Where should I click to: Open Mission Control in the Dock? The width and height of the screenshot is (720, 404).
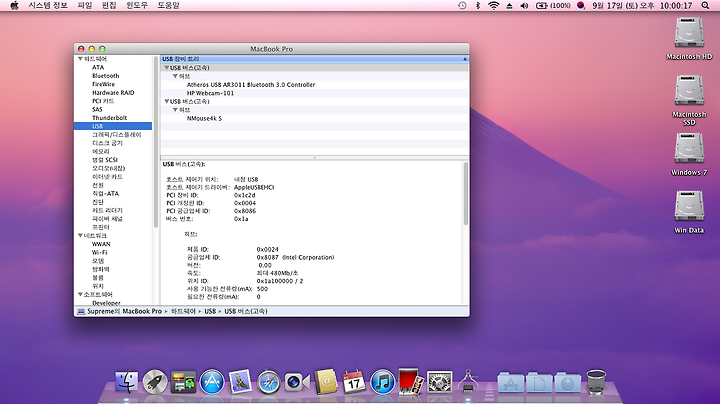[183, 382]
